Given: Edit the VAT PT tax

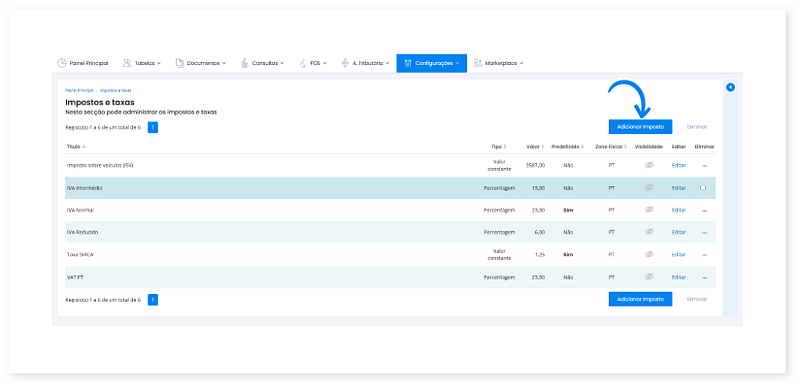Looking at the screenshot, I should [x=679, y=277].
